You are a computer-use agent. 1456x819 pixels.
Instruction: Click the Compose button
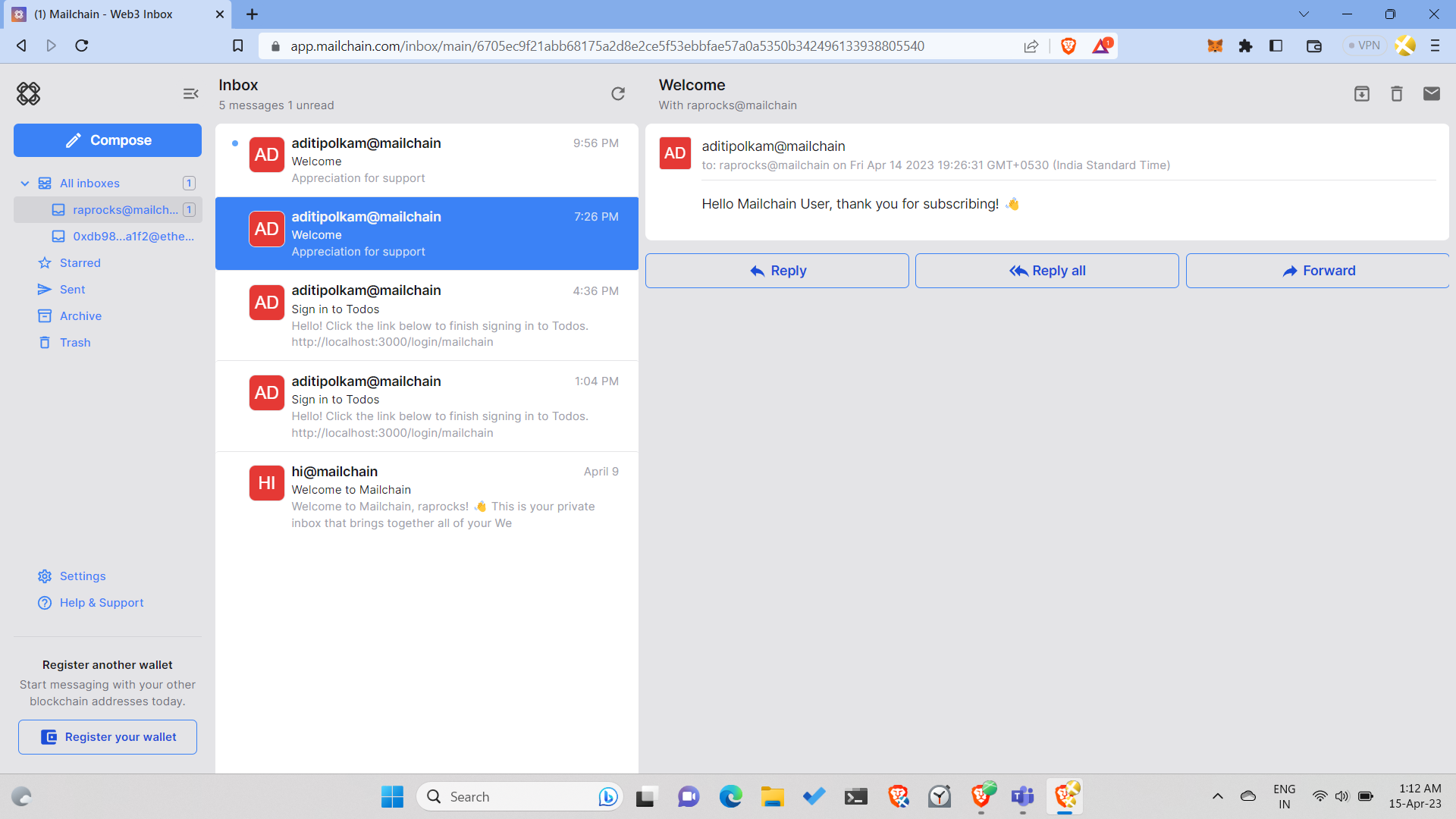(x=108, y=140)
